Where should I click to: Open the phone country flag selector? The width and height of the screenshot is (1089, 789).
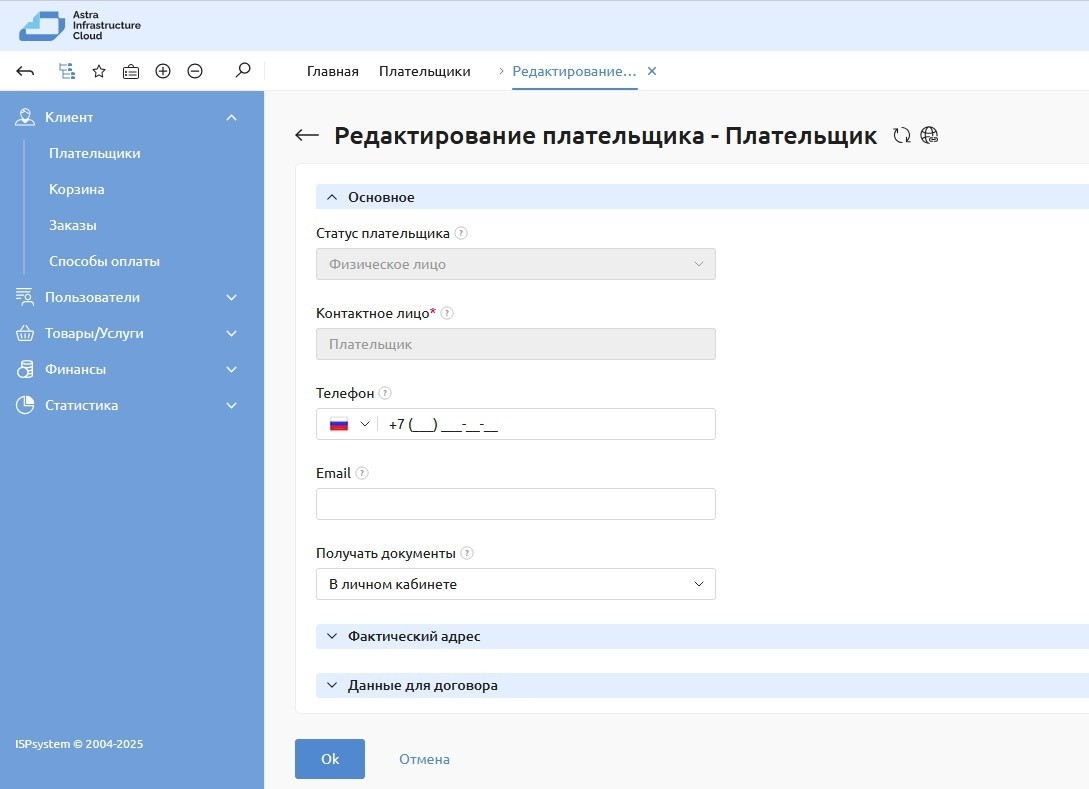(349, 424)
